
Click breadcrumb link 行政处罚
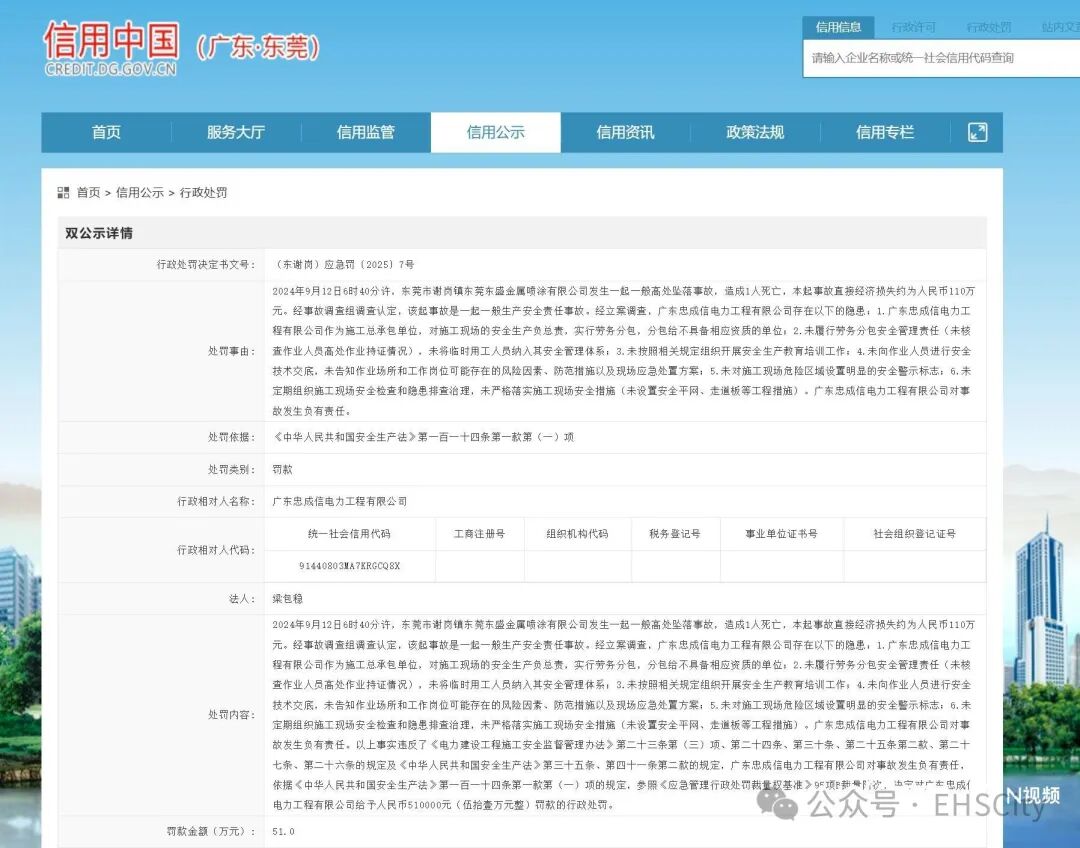tap(204, 192)
